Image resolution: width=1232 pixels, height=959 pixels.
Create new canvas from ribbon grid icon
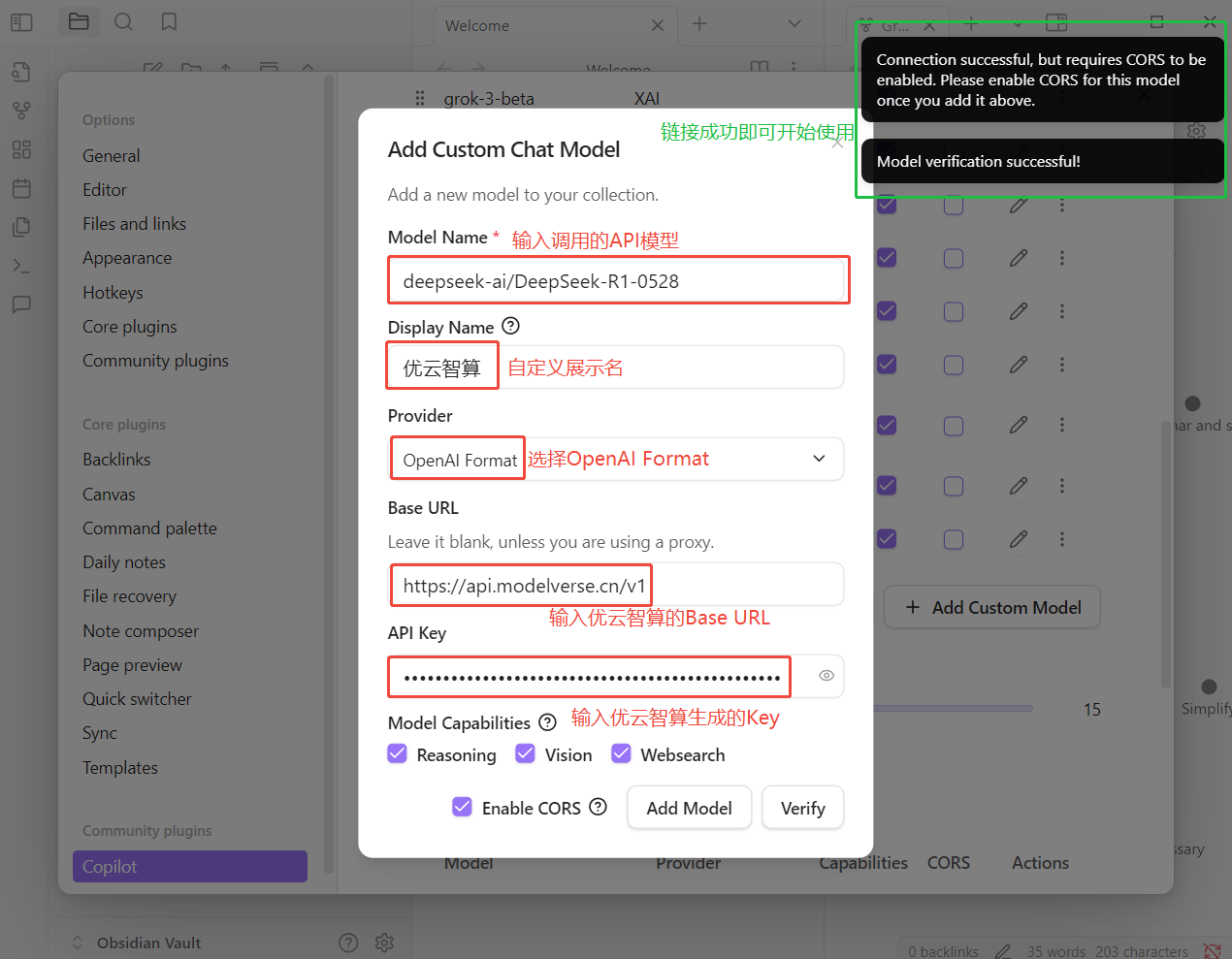point(21,149)
